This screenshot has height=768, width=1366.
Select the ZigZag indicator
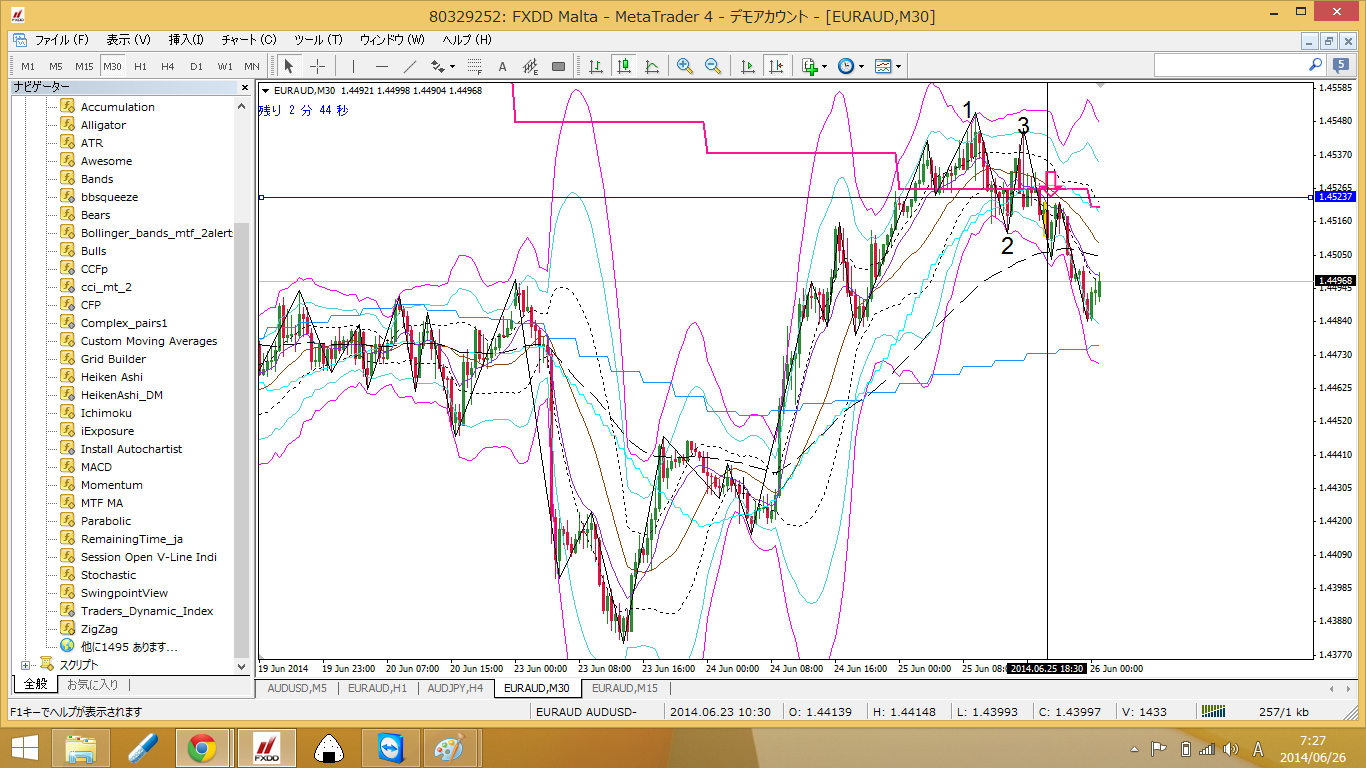click(99, 629)
